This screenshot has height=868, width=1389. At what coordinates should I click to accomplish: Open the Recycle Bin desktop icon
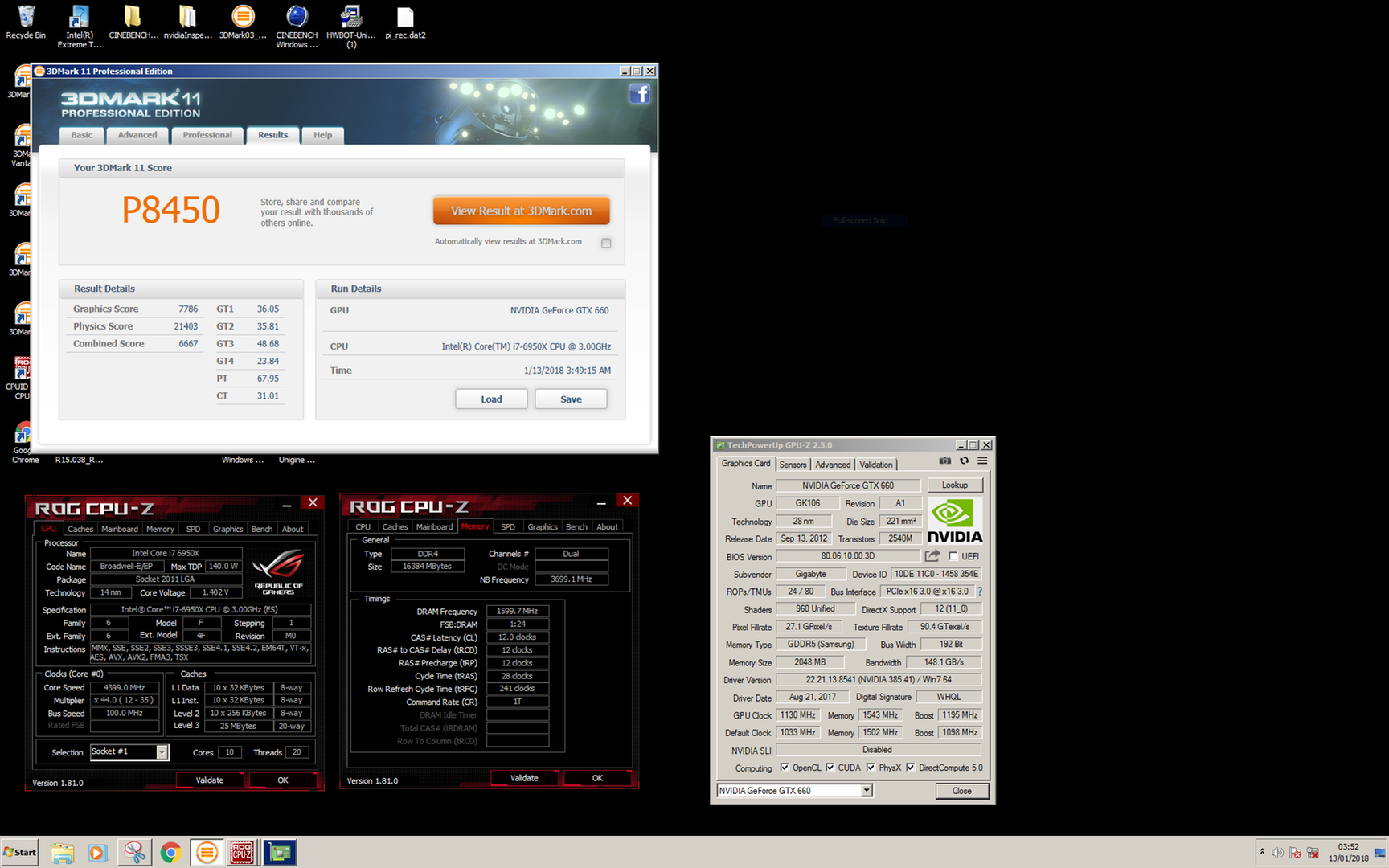(26, 23)
